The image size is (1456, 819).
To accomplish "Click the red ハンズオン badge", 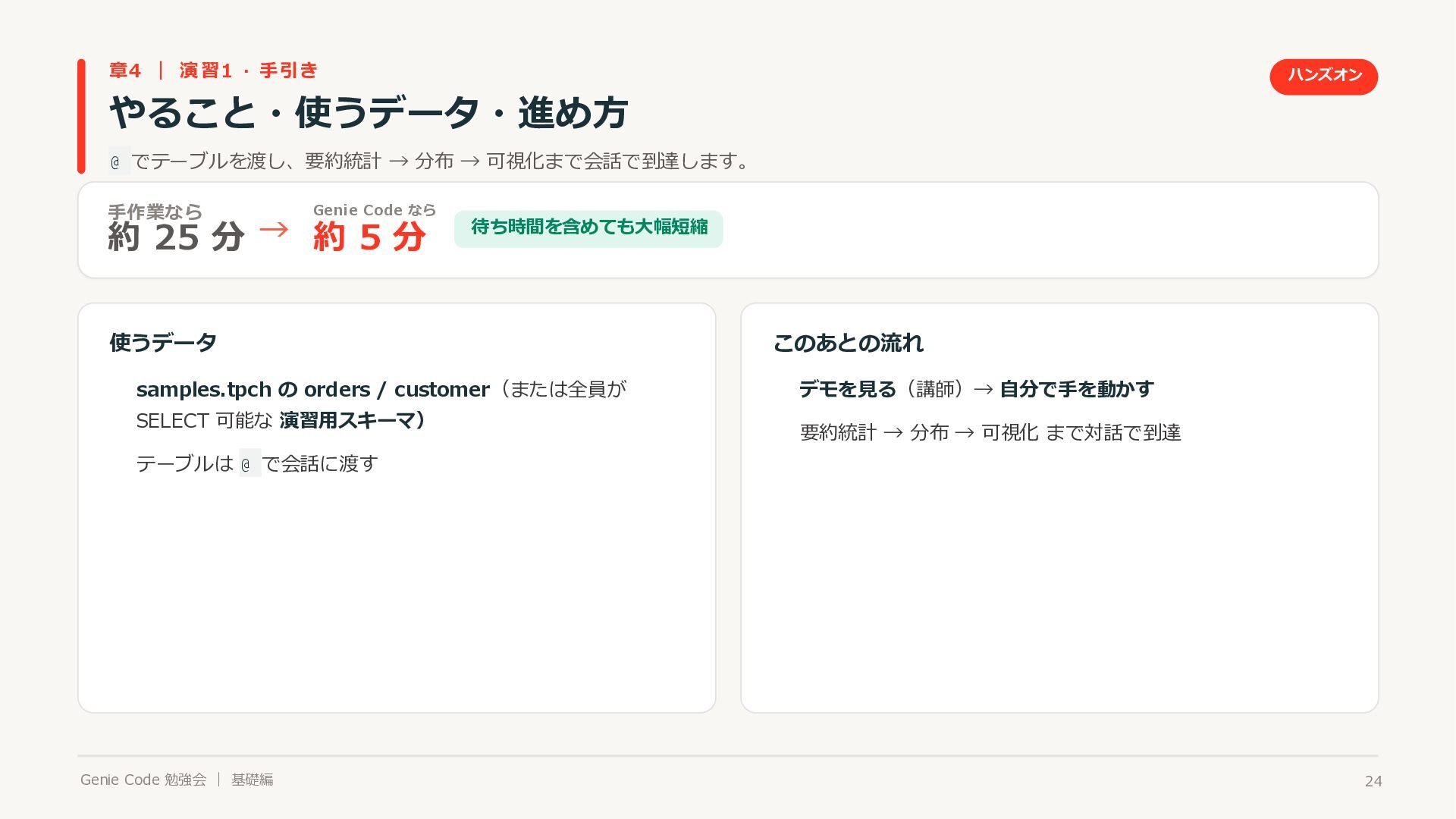I will click(1323, 77).
